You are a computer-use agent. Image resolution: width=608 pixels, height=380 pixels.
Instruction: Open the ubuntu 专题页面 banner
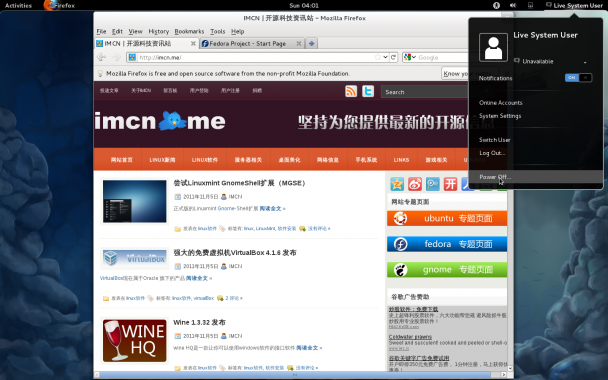pos(447,218)
